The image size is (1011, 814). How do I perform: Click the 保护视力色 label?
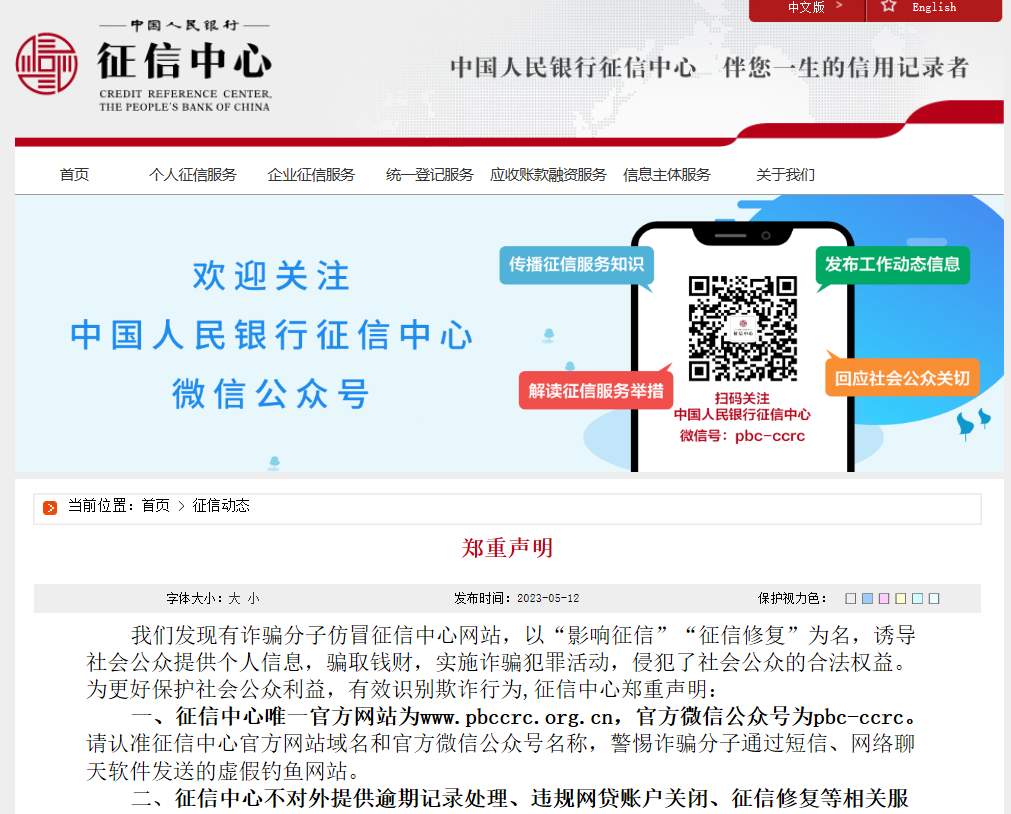tap(792, 599)
